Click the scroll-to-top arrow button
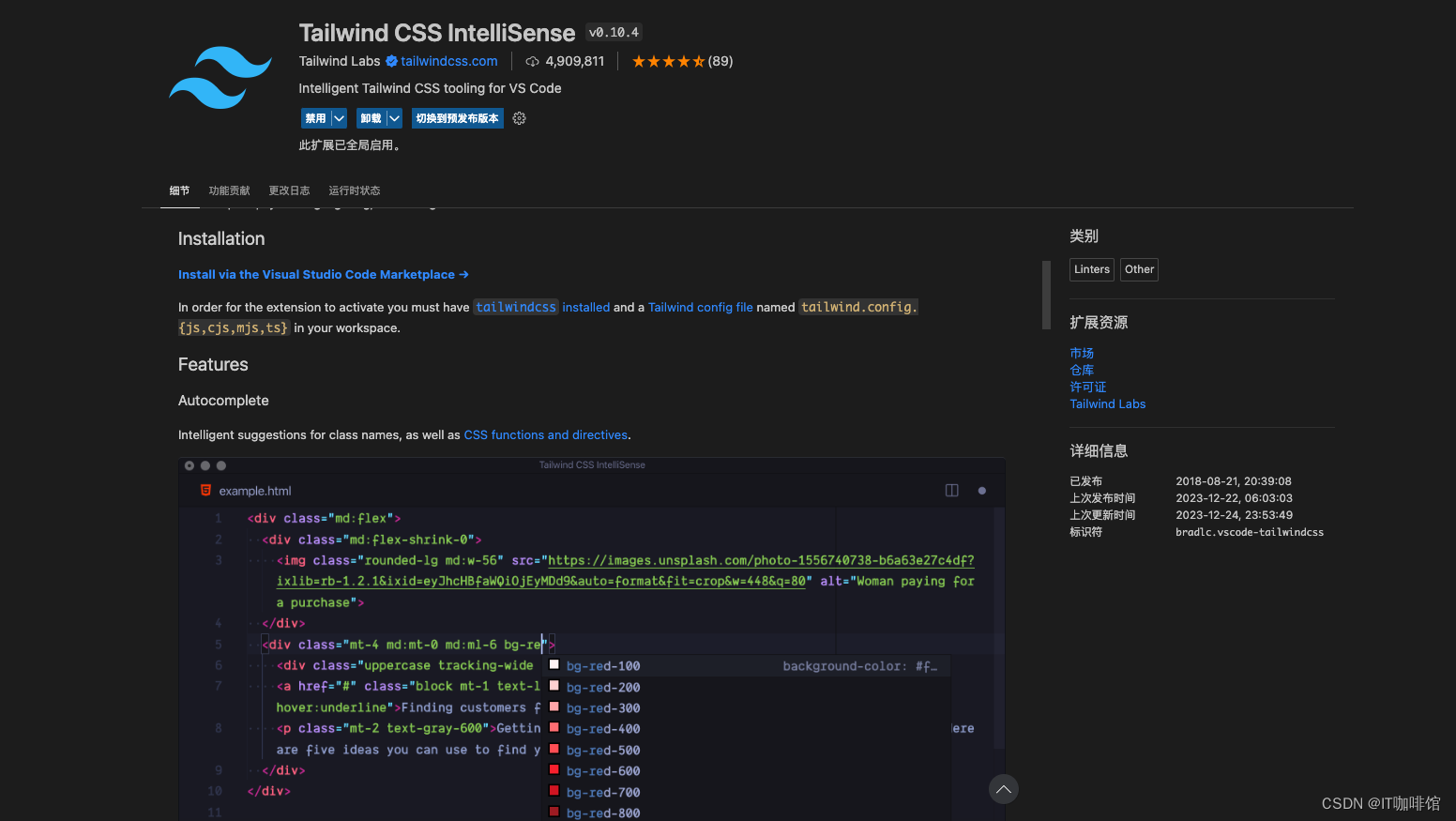The height and width of the screenshot is (821, 1456). [x=1003, y=789]
